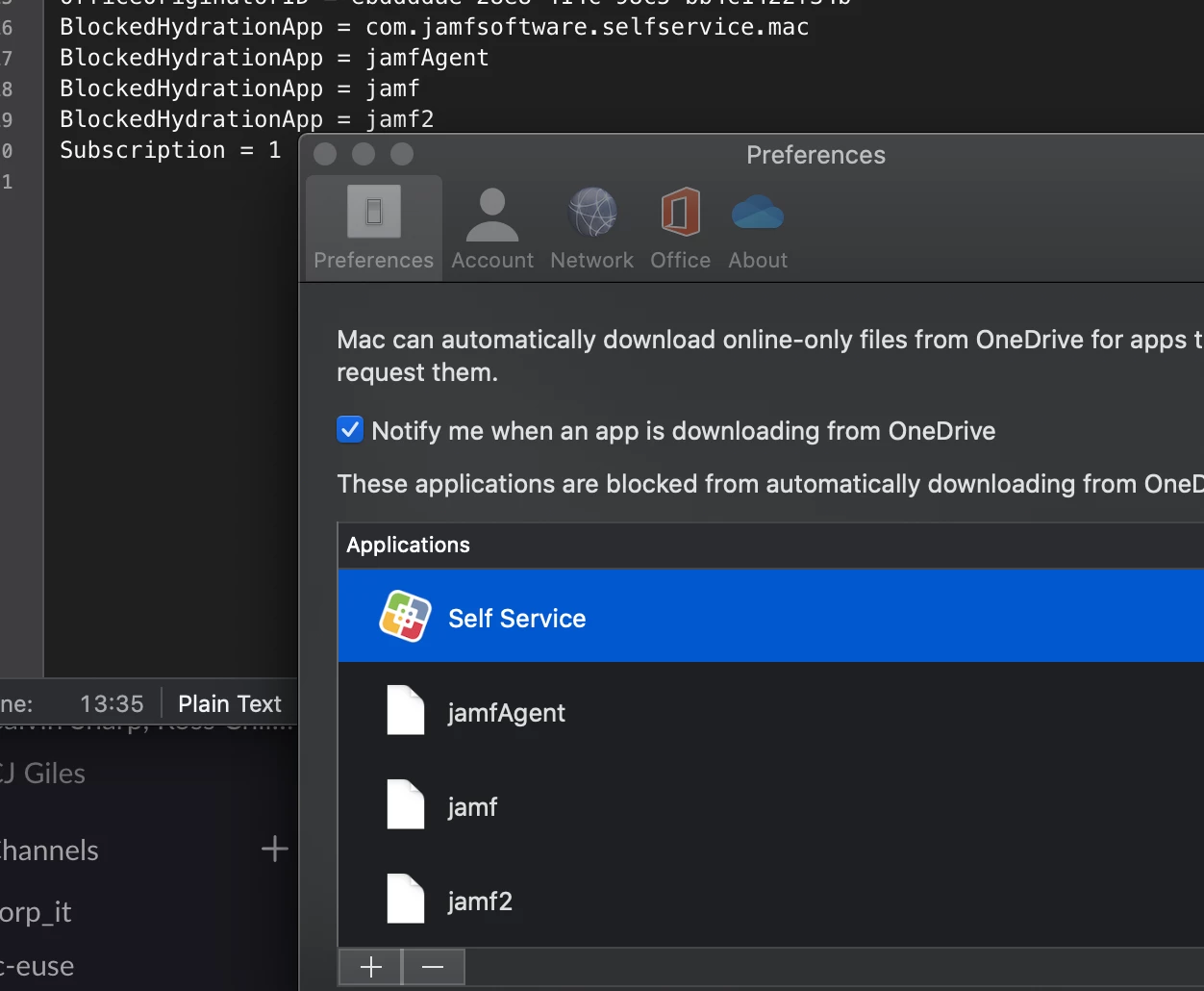Click the Subscription = 1 line in editor
The width and height of the screenshot is (1204, 991).
[x=170, y=150]
